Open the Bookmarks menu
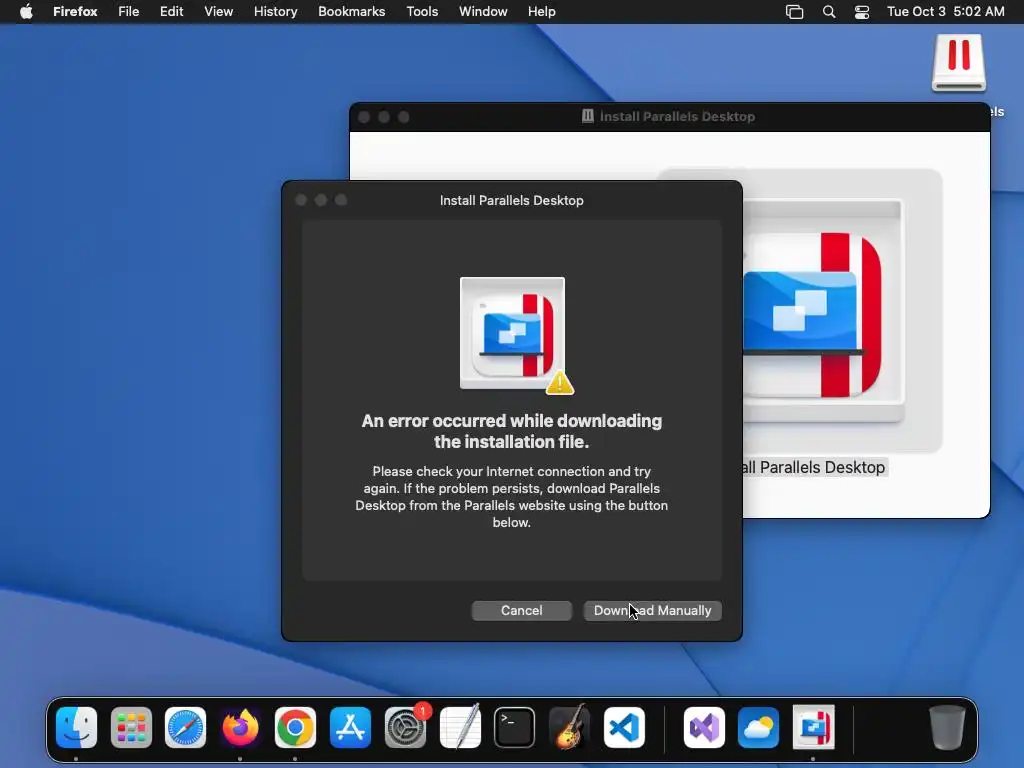 coord(351,12)
